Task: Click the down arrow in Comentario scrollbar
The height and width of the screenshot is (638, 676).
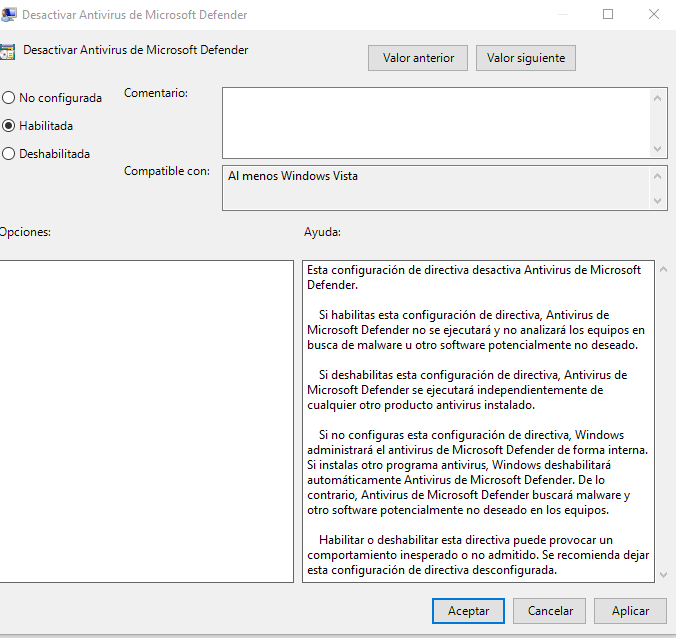Action: click(658, 148)
